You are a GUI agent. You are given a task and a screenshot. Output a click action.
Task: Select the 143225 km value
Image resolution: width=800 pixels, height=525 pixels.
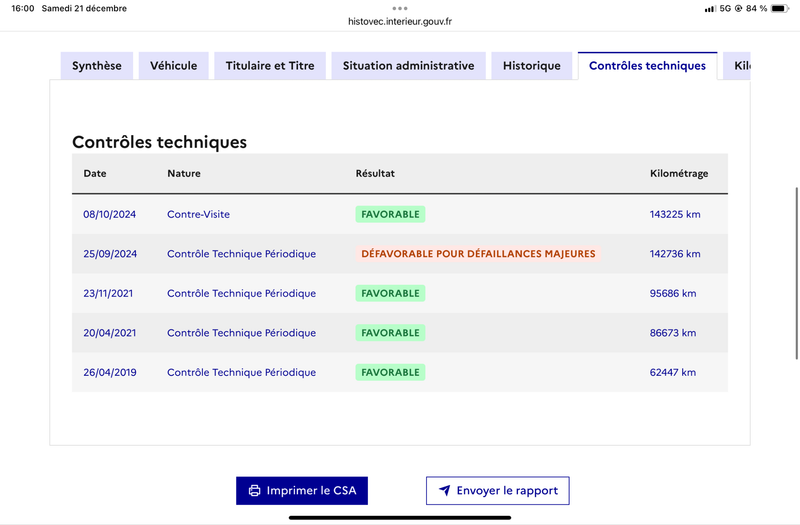point(675,214)
